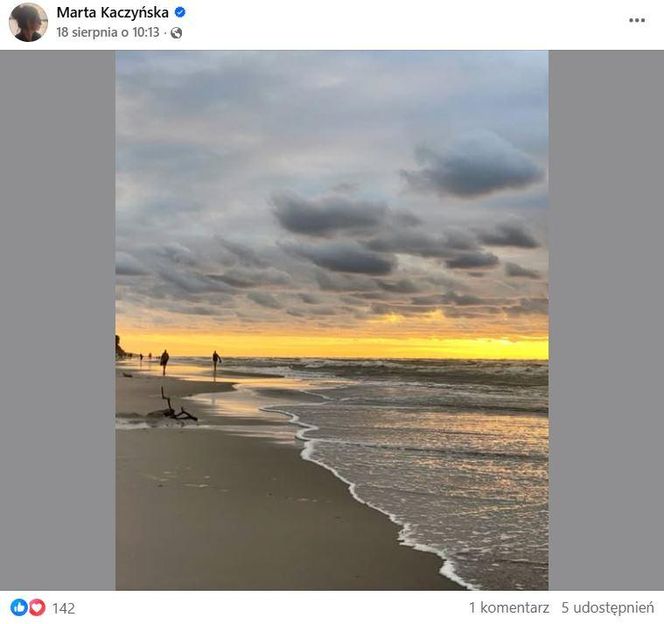Click the red heart reaction icon

click(x=36, y=607)
